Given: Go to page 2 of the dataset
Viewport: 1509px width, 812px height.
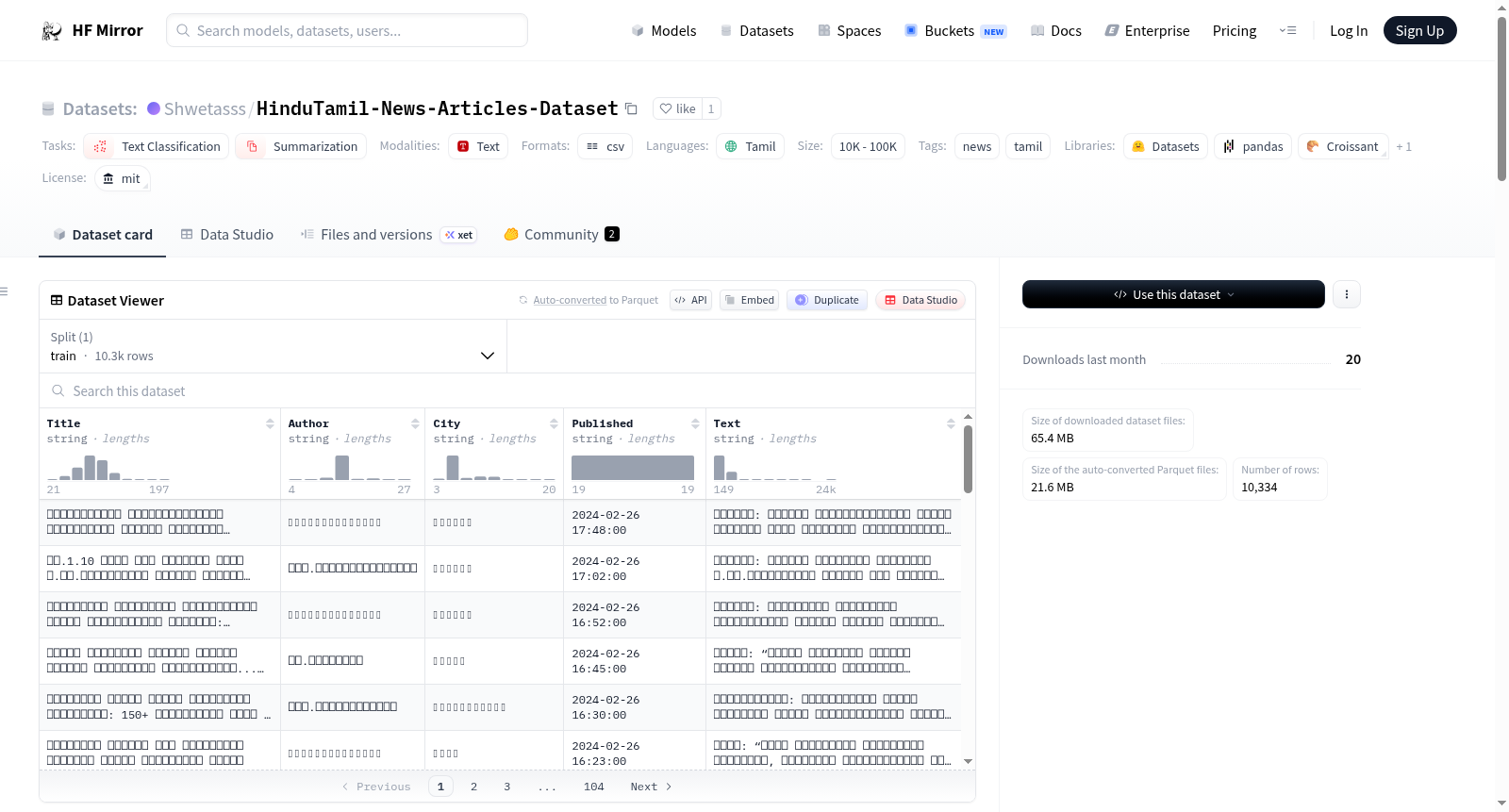Looking at the screenshot, I should (x=473, y=787).
